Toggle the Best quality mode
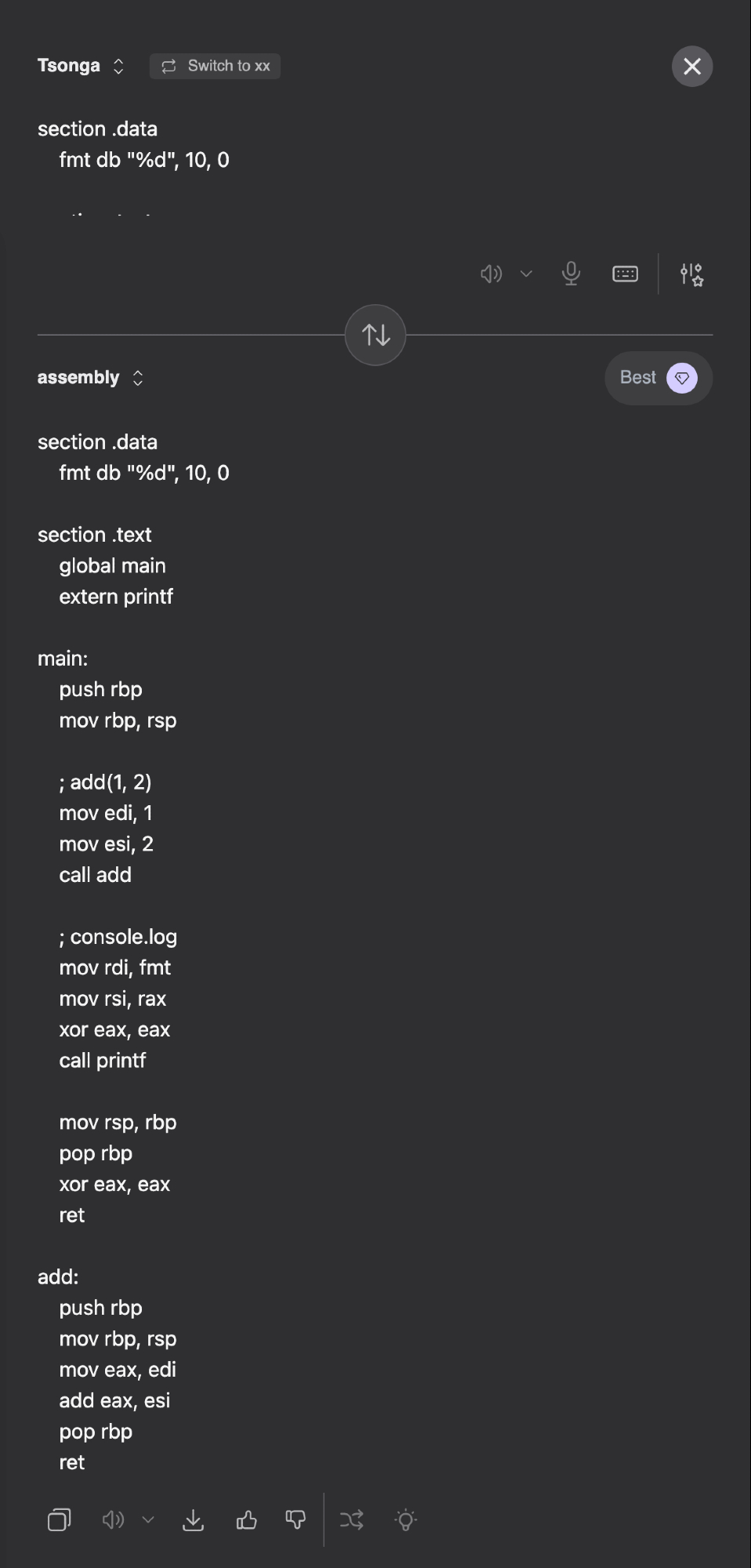751x1568 pixels. click(x=658, y=378)
